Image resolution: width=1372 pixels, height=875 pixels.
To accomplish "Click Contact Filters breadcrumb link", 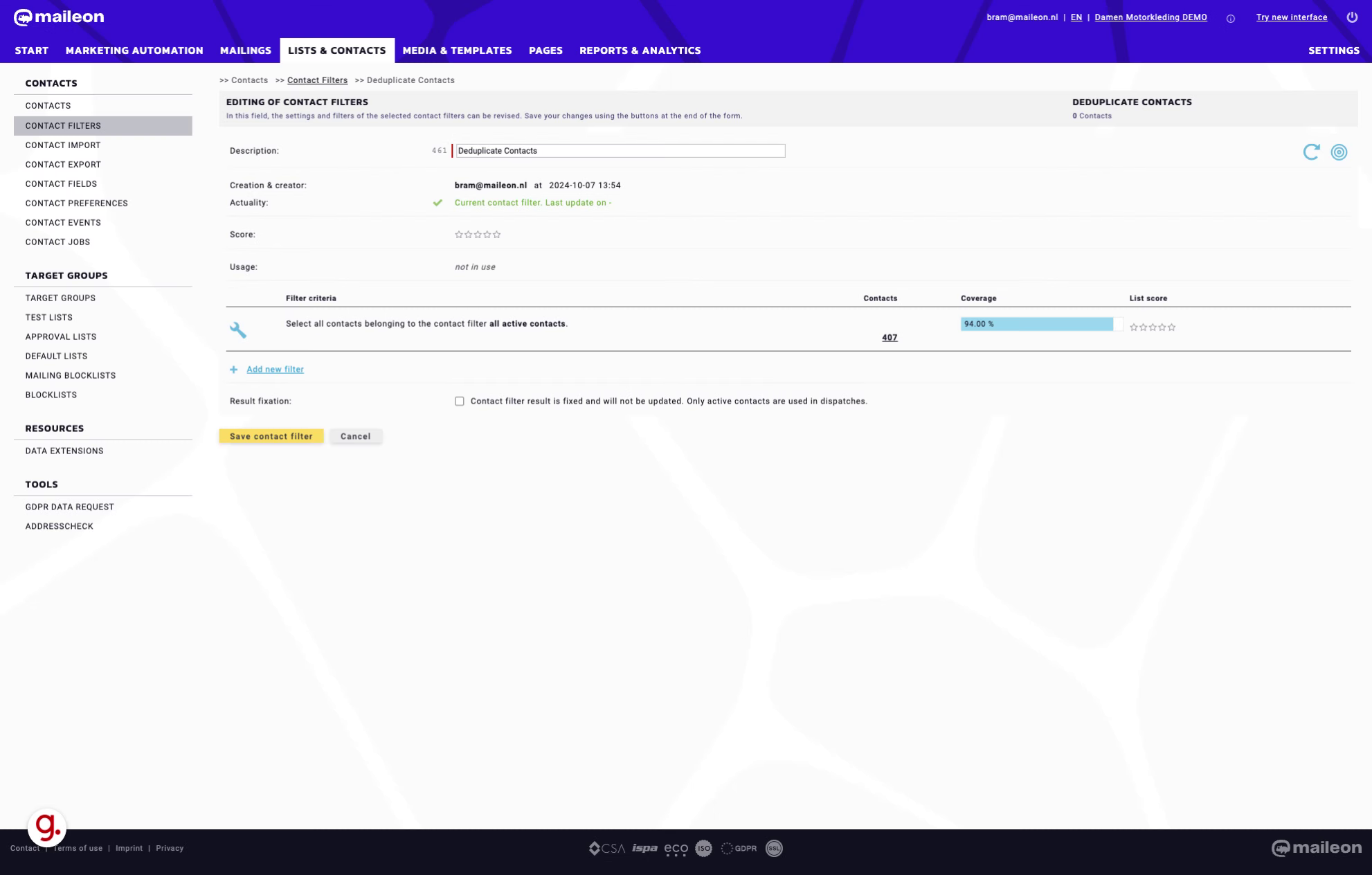I will (x=317, y=80).
